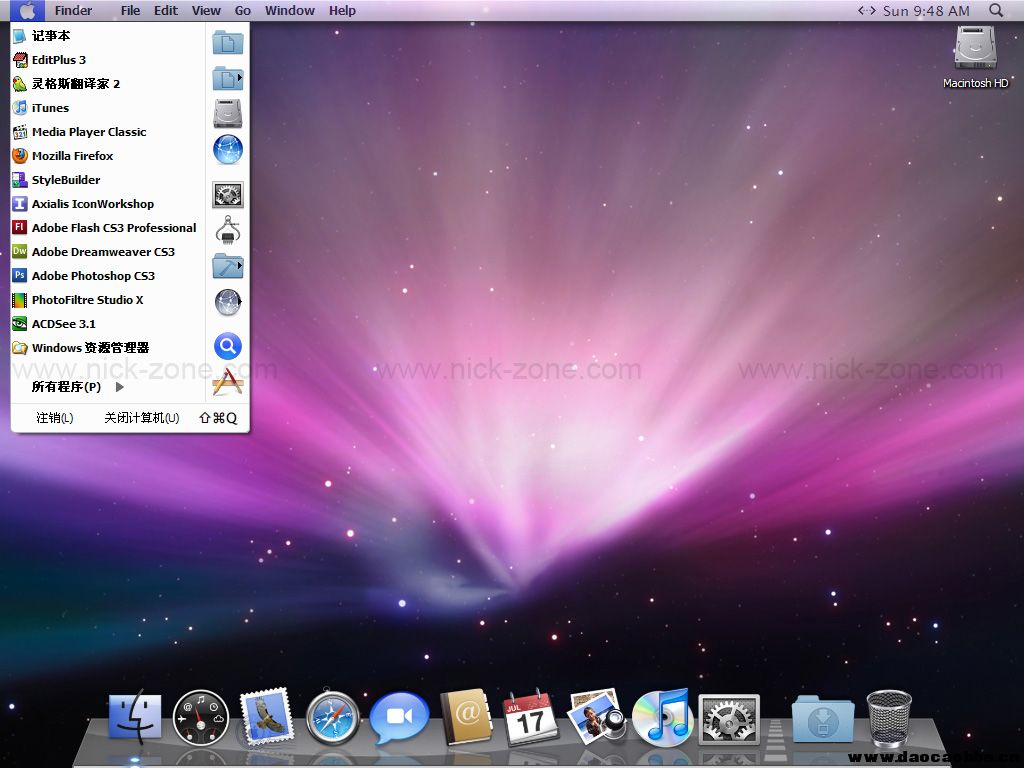The image size is (1024, 768).
Task: Click 关闭计算机(U) shut down button
Action: coord(141,418)
